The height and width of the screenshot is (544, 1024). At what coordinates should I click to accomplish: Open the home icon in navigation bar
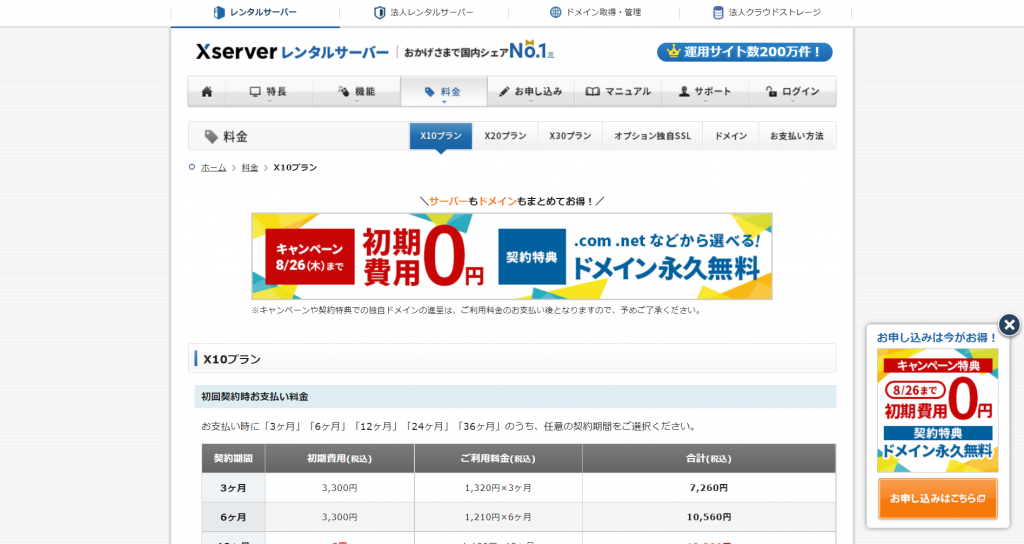207,91
